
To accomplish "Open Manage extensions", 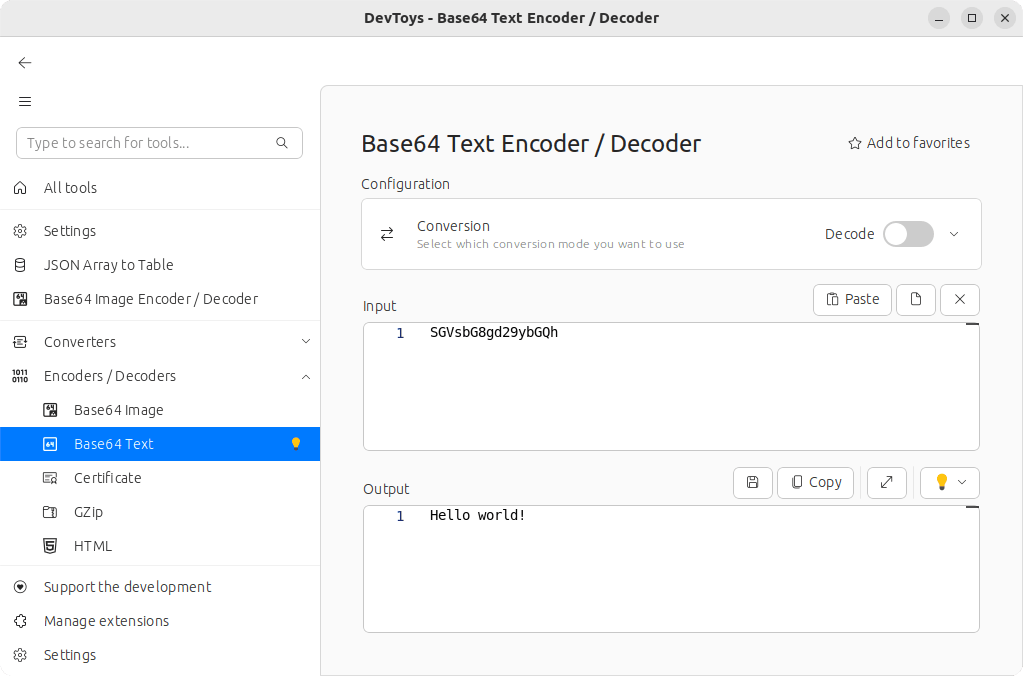I will pos(106,621).
